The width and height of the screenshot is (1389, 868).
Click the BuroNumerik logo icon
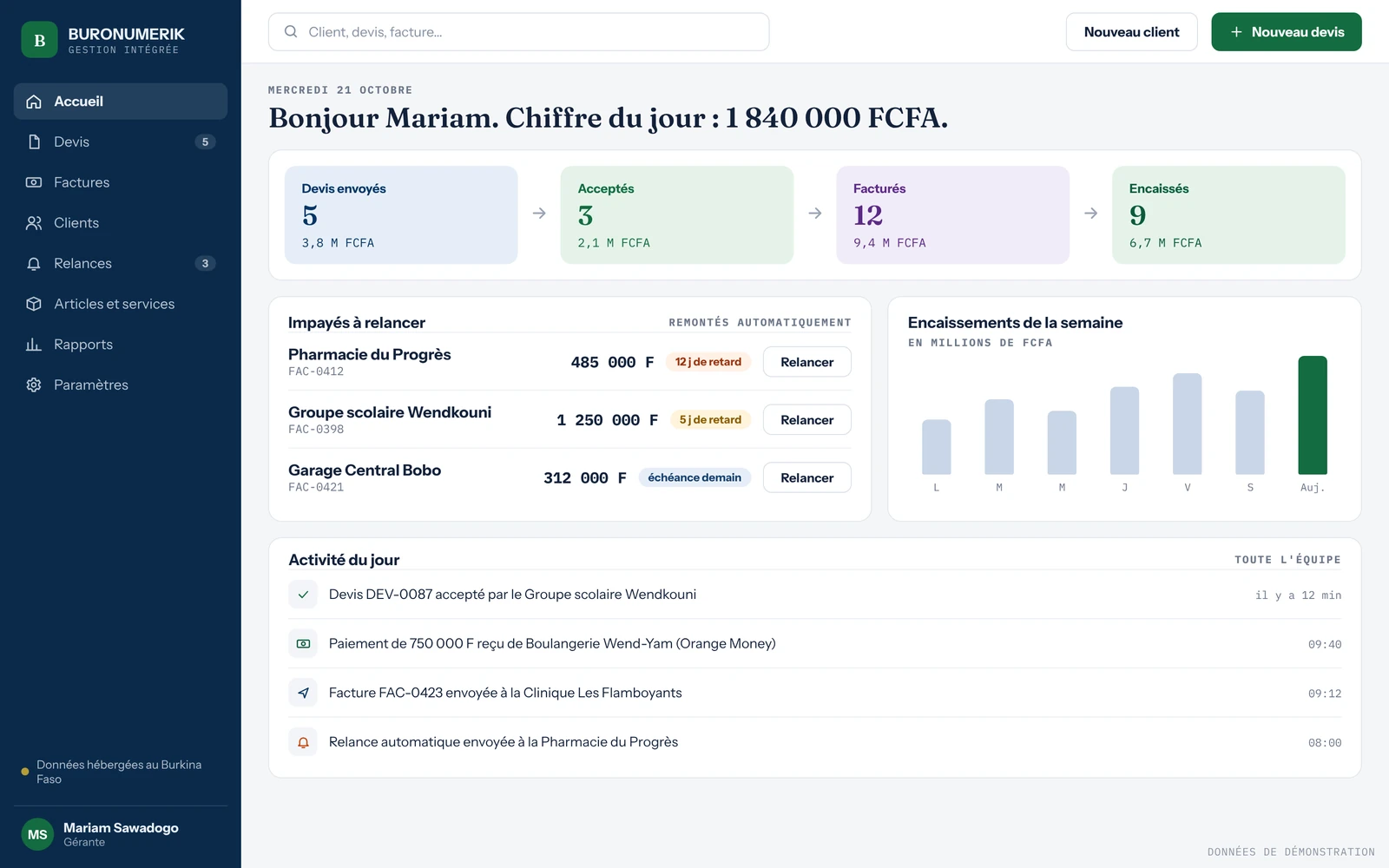[39, 40]
